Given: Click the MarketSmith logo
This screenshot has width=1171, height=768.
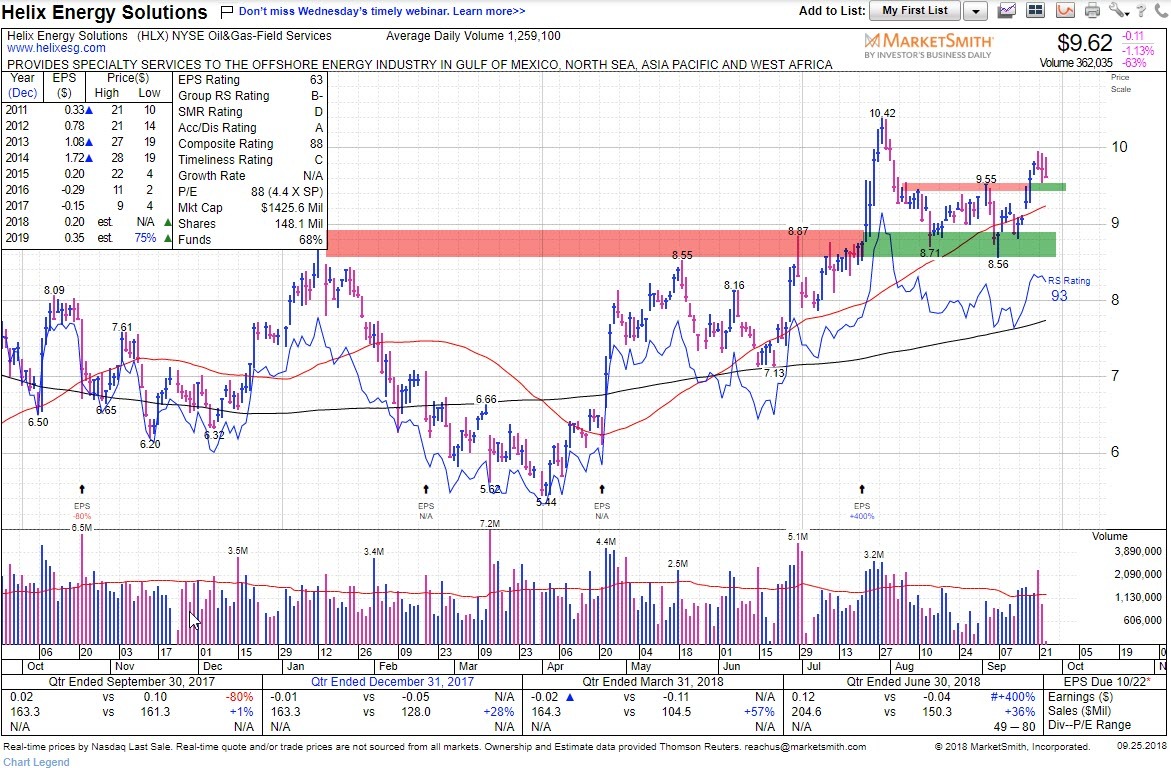Looking at the screenshot, I should (928, 45).
